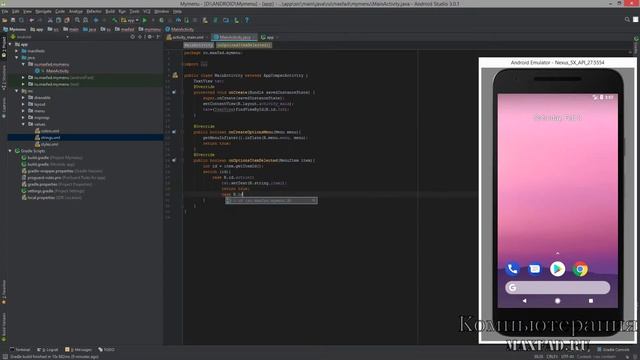Collapse the Gradle Scripts node
640x360 pixels.
pyautogui.click(x=10, y=151)
